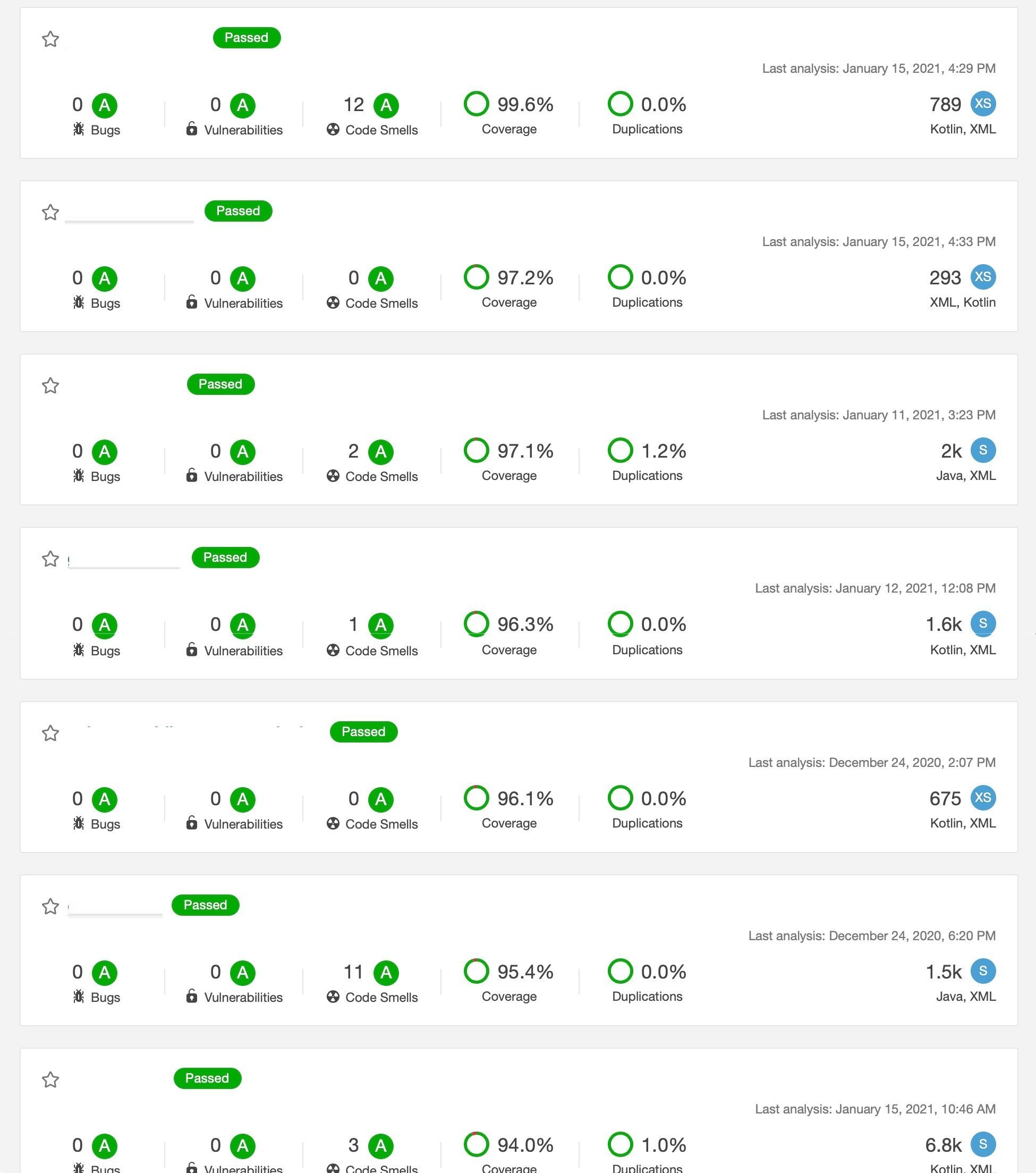Favorite the project with 97.1% coverage
This screenshot has width=1036, height=1173.
tap(50, 386)
